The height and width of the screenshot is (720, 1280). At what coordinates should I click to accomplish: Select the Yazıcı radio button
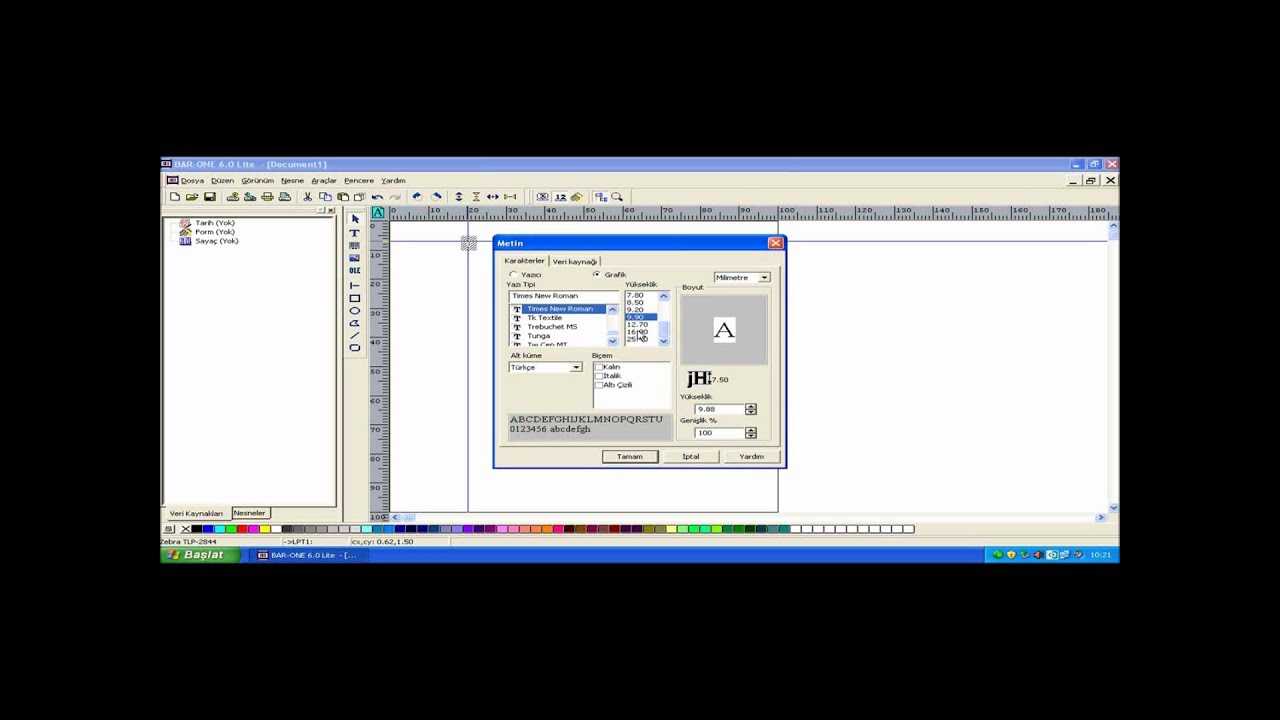point(513,274)
